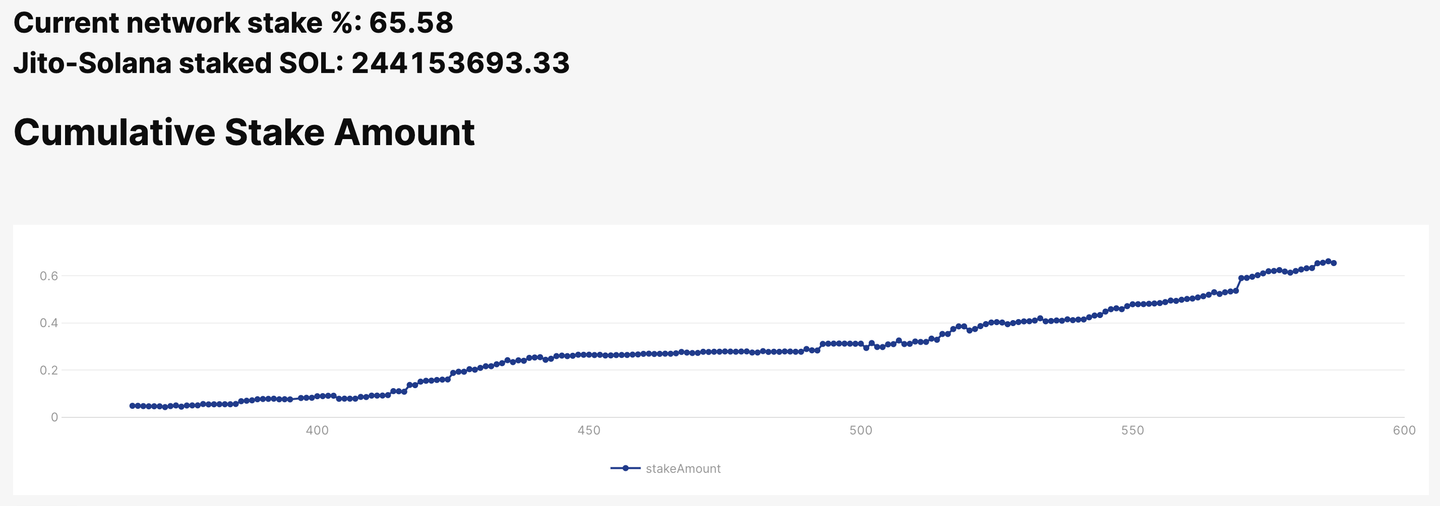Click the Current network stake % label

pos(187,21)
